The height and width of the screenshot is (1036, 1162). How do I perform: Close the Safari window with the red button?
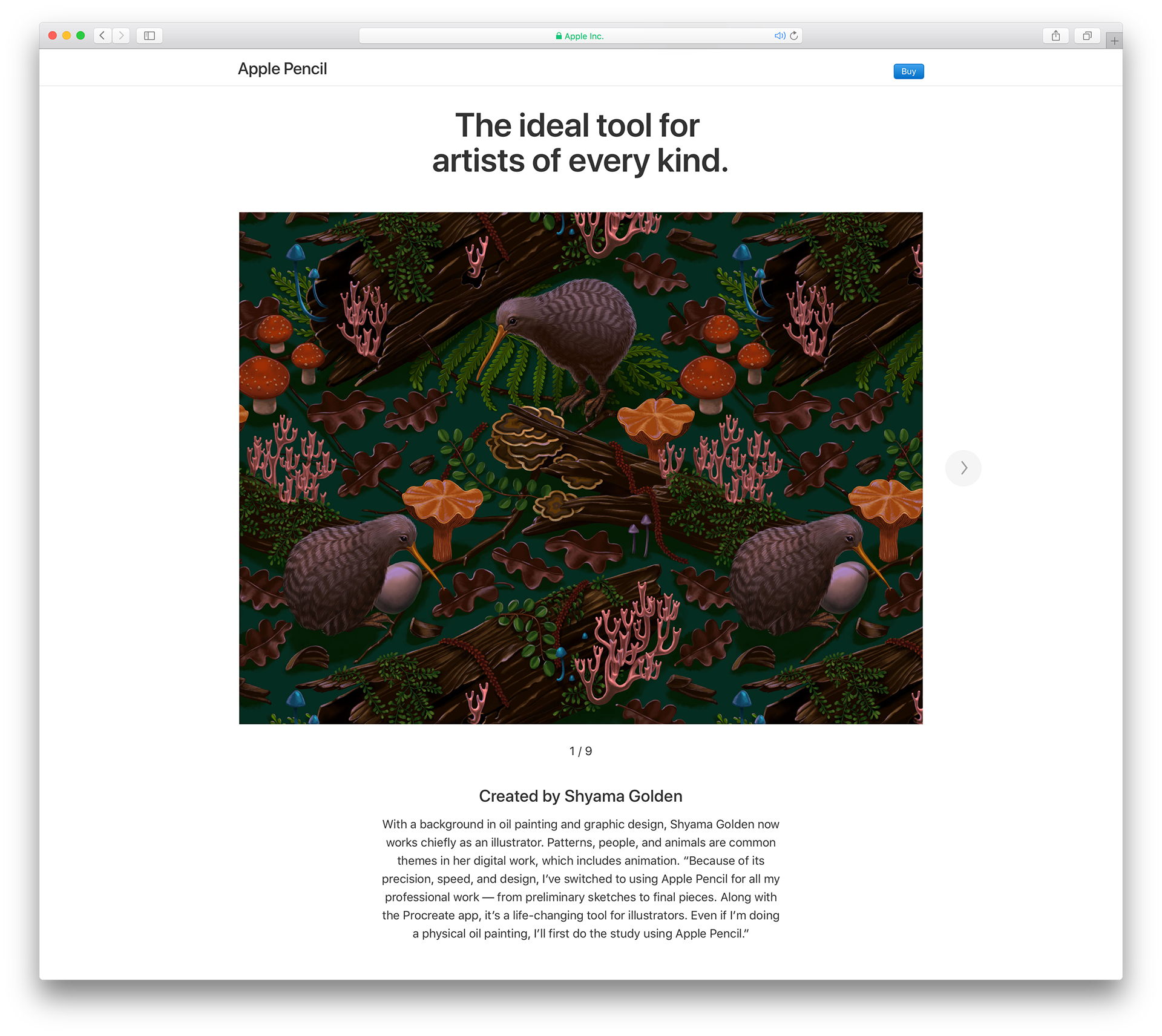53,36
